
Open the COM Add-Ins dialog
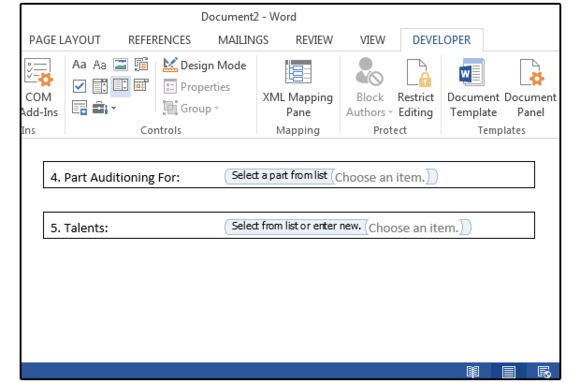click(x=39, y=88)
